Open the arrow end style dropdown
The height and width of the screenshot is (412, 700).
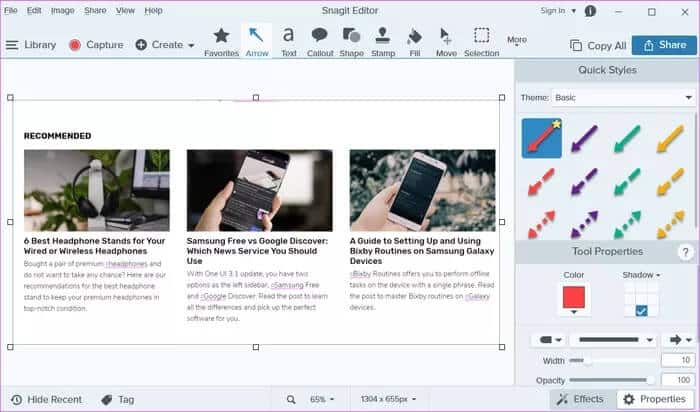click(x=680, y=340)
